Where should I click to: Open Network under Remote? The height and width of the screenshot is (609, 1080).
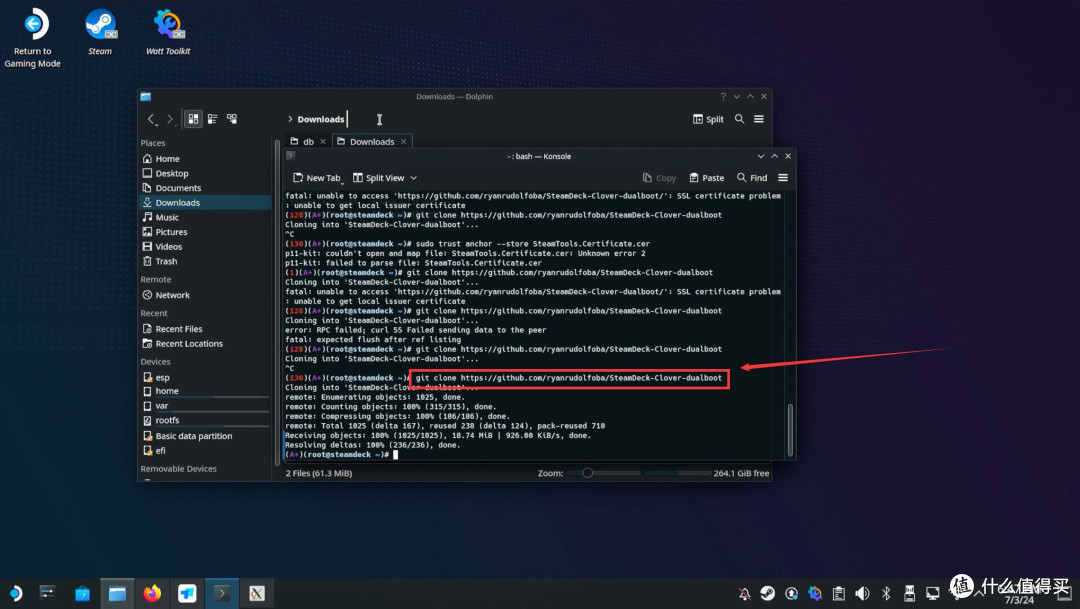[172, 295]
